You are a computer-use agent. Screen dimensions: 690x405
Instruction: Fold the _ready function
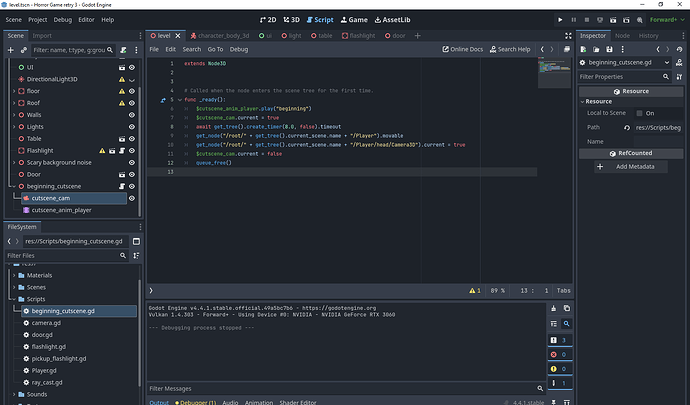point(180,100)
